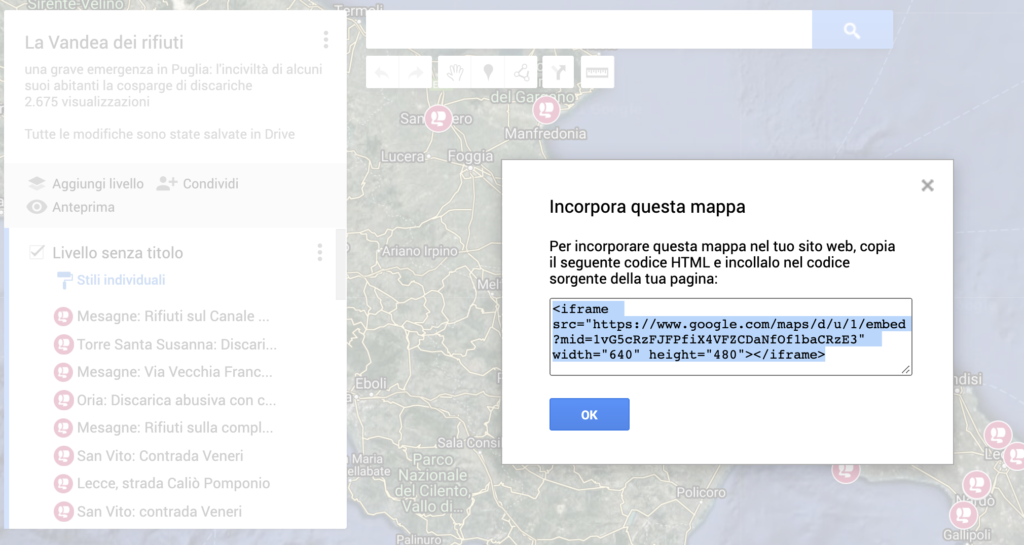Click the redo arrow in map toolbar
Screen dimensions: 1024x545
[x=415, y=72]
